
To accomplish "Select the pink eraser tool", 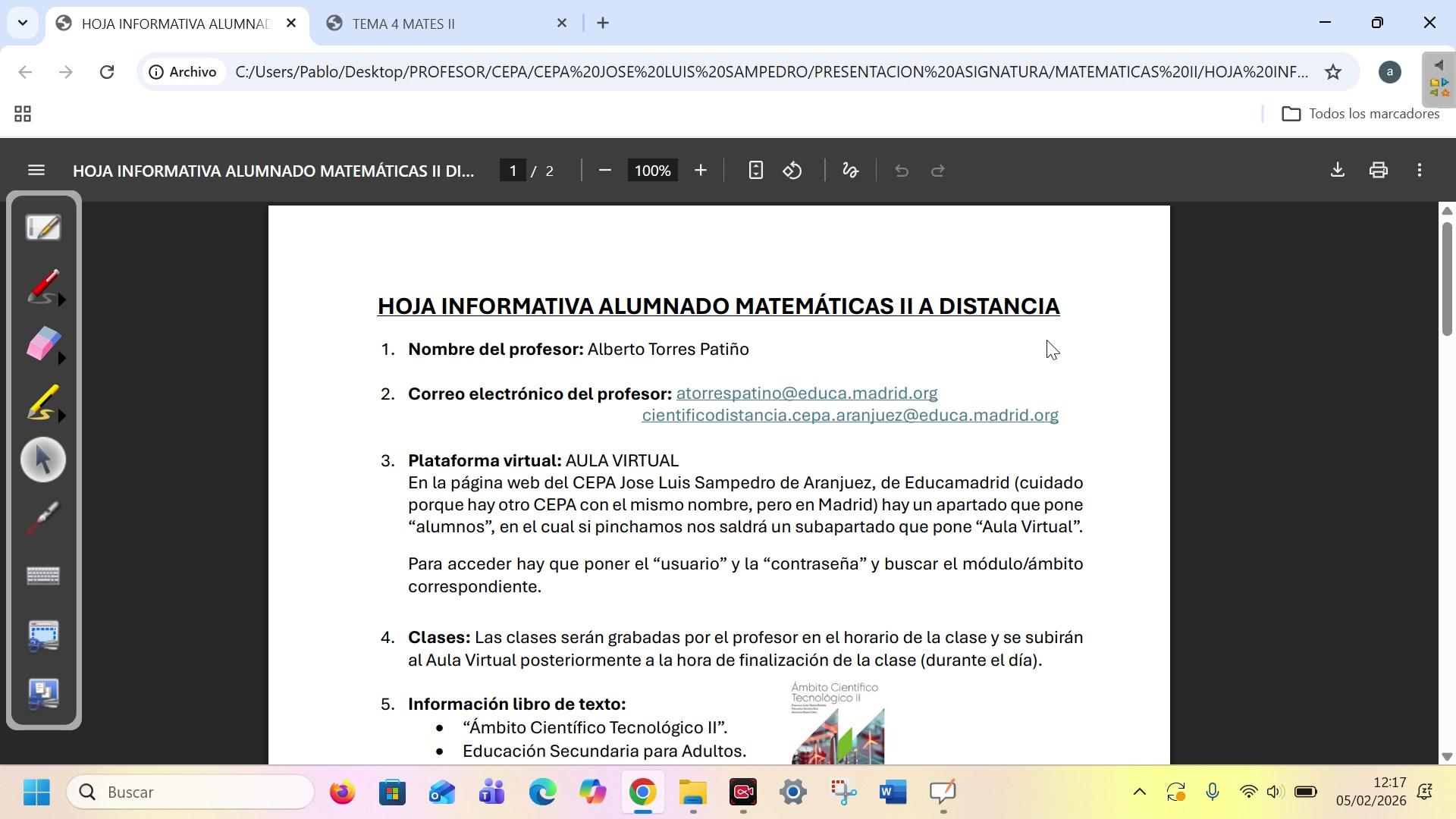I will pyautogui.click(x=42, y=344).
